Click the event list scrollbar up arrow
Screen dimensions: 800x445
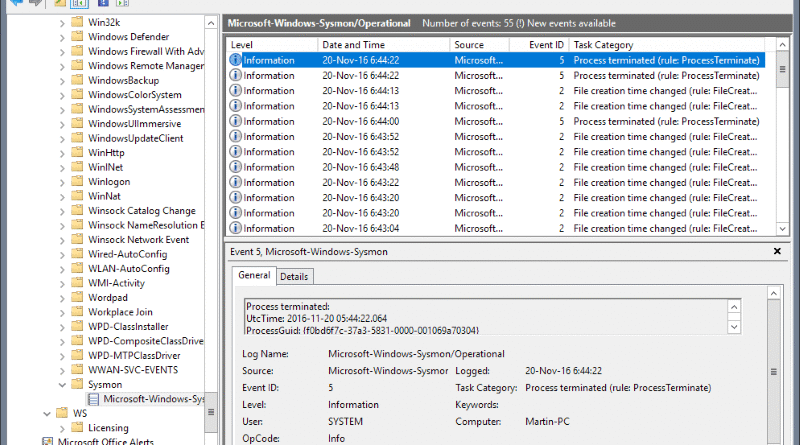(x=781, y=45)
